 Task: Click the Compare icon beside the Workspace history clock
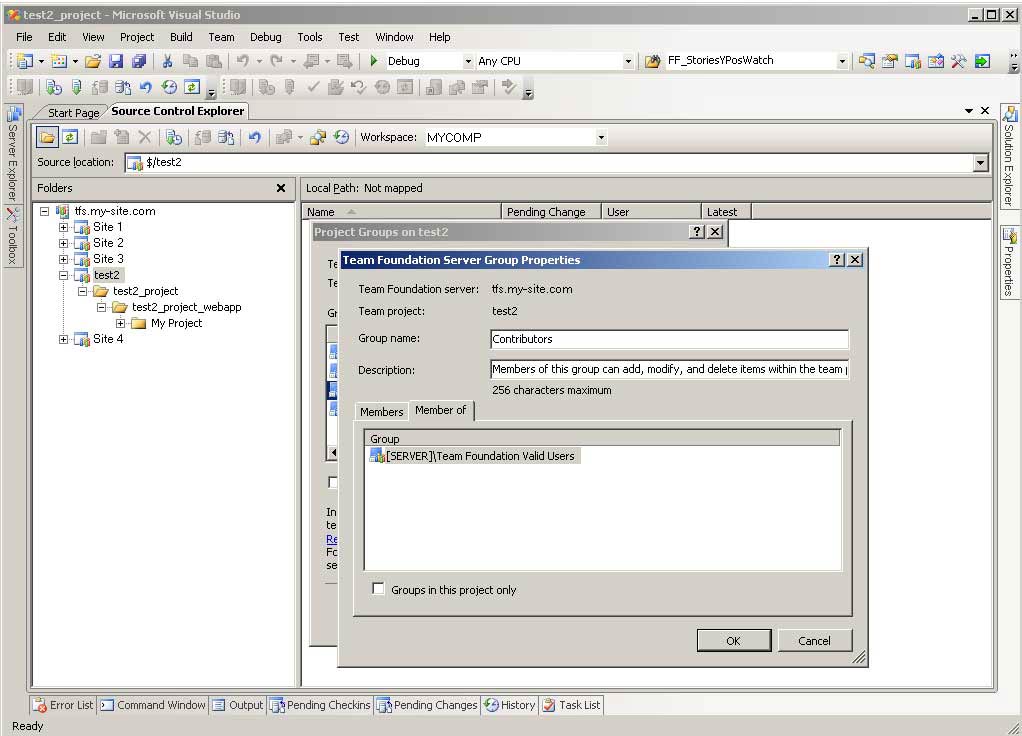[317, 138]
